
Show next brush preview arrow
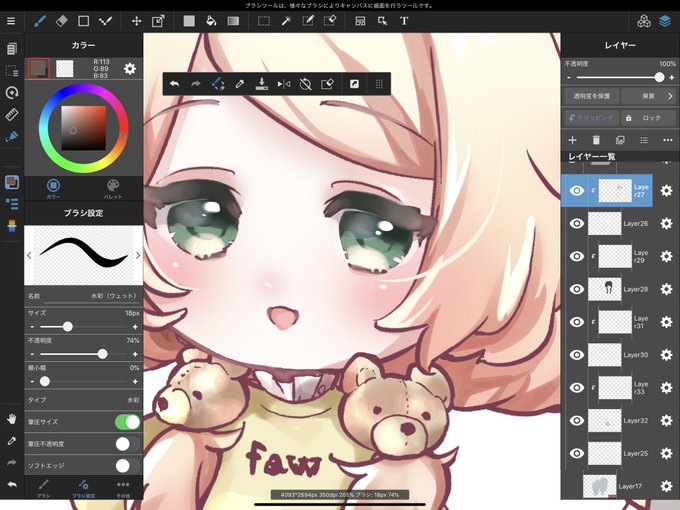(x=138, y=255)
